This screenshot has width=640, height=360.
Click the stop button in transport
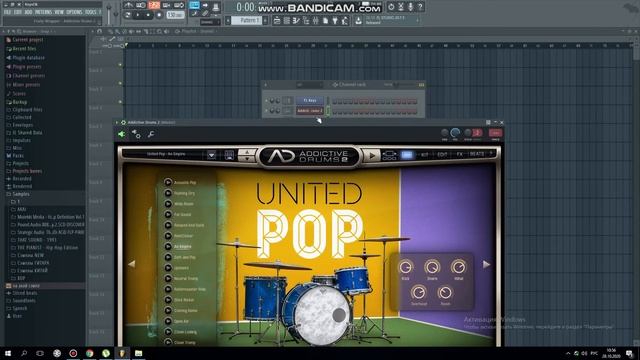pyautogui.click(x=148, y=15)
